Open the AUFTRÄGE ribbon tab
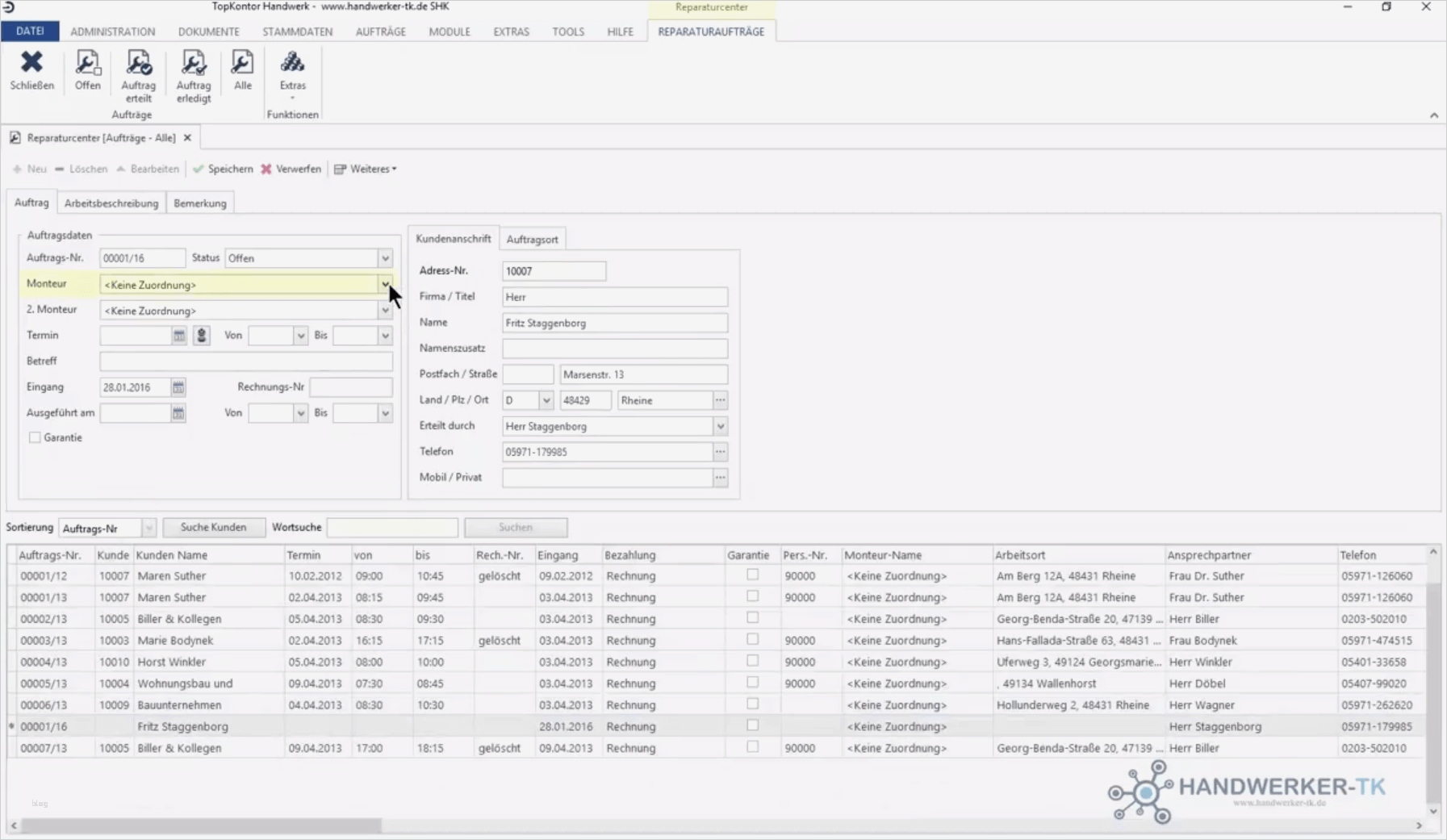 click(x=381, y=32)
